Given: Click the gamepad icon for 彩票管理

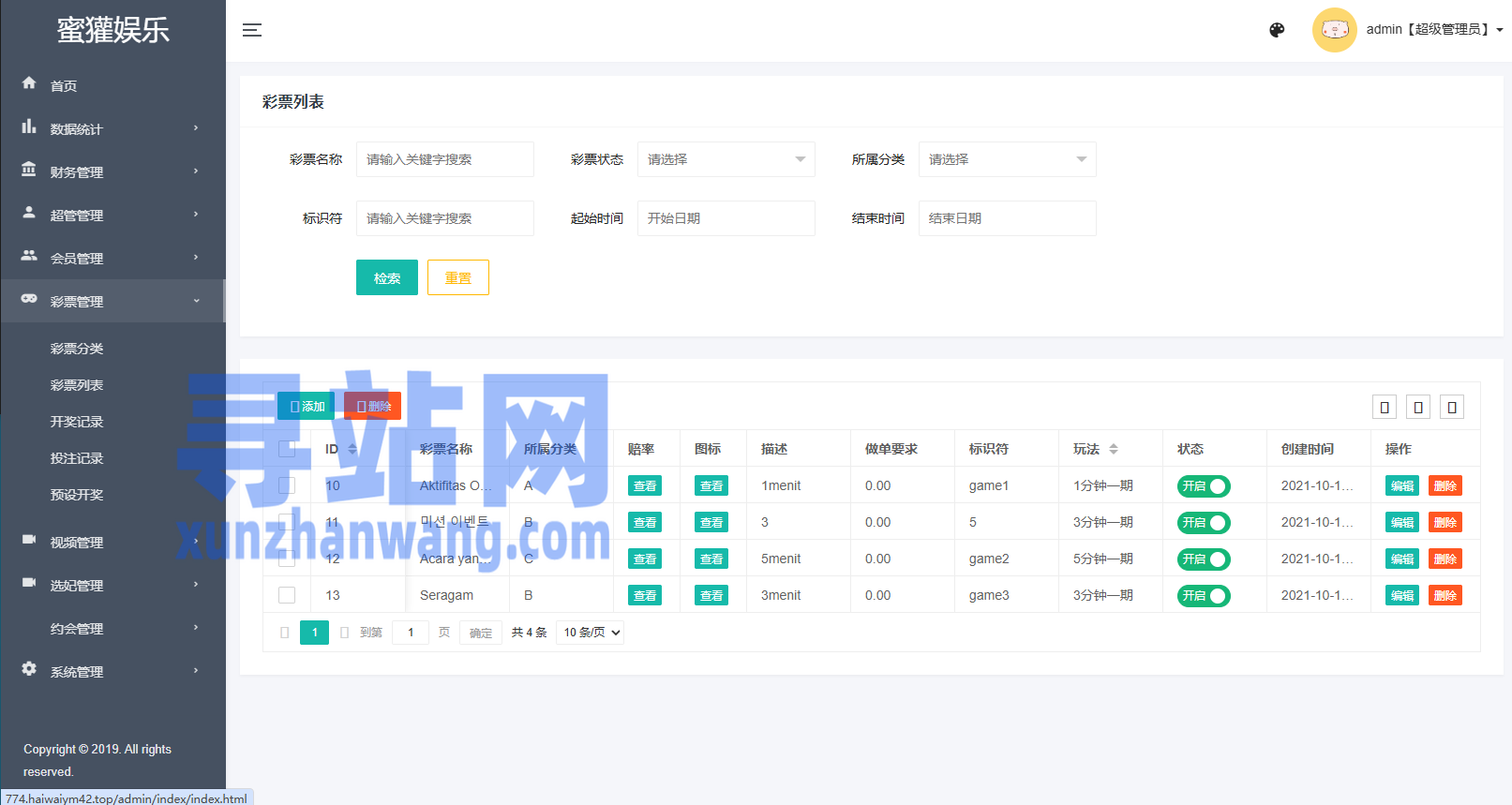Looking at the screenshot, I should tap(29, 299).
